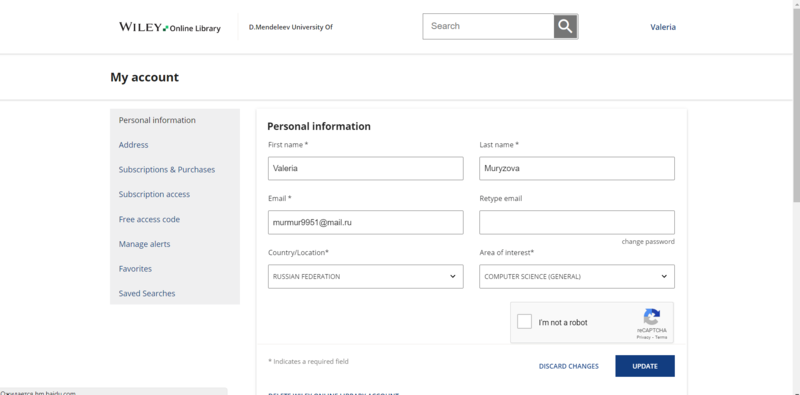Click the change password link
This screenshot has height=395, width=800.
[648, 241]
